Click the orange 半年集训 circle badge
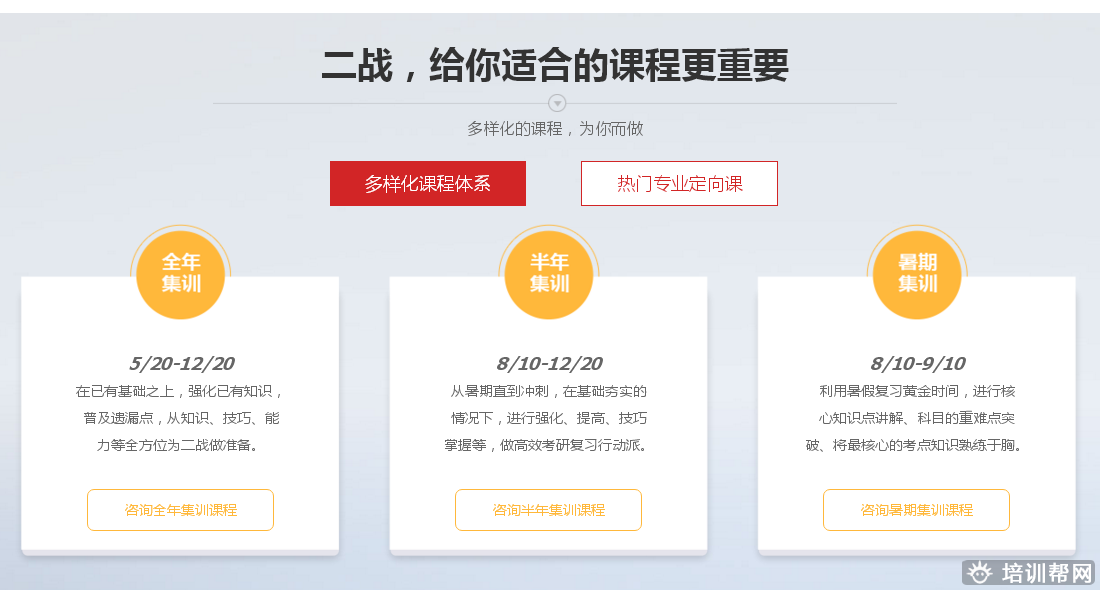 549,273
